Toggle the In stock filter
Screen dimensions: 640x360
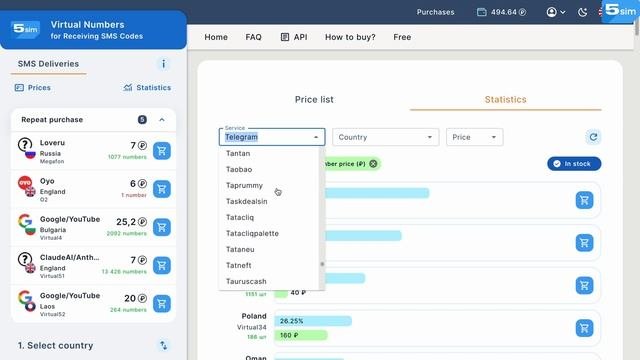click(x=574, y=164)
